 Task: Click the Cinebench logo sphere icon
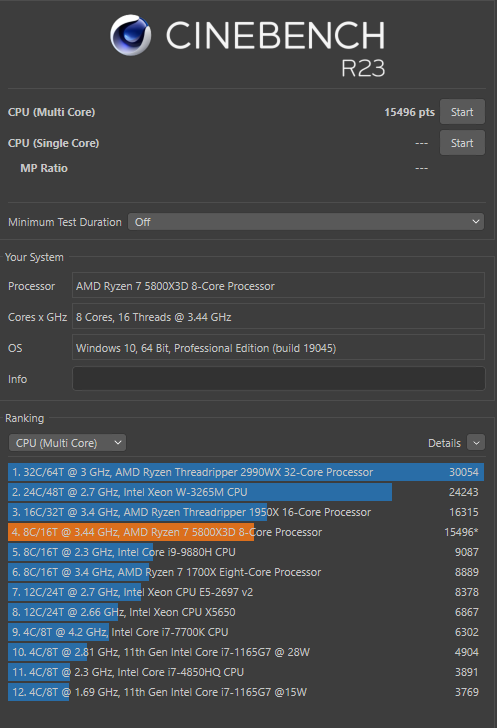(131, 35)
